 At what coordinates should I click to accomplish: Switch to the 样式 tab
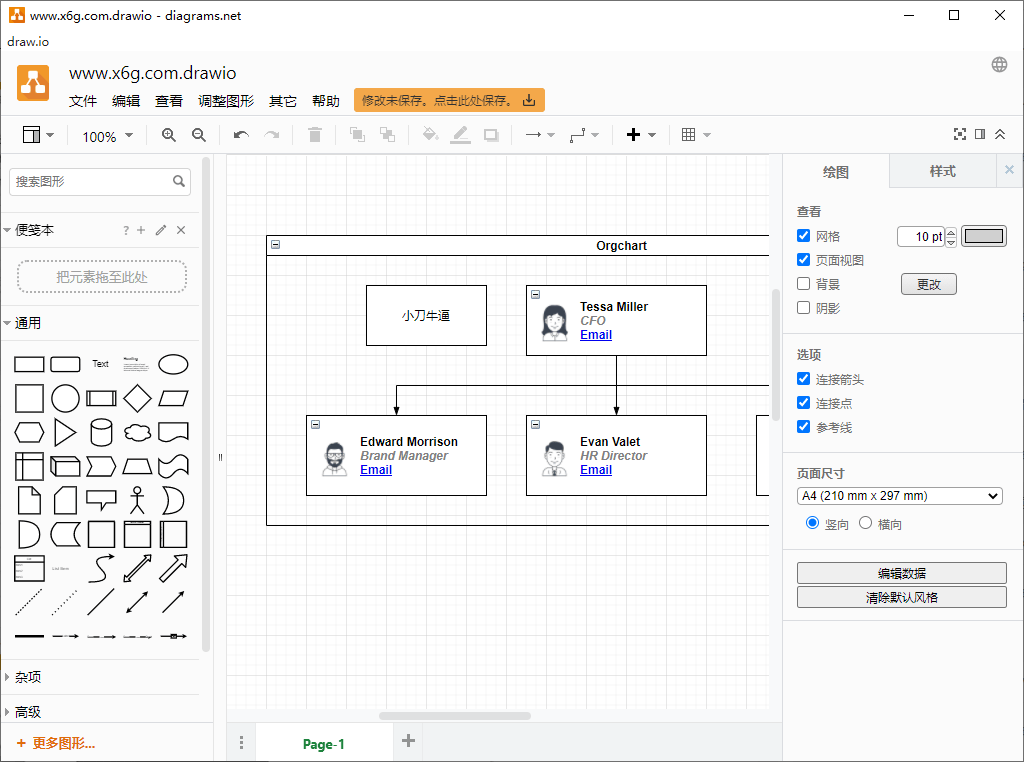pyautogui.click(x=941, y=171)
